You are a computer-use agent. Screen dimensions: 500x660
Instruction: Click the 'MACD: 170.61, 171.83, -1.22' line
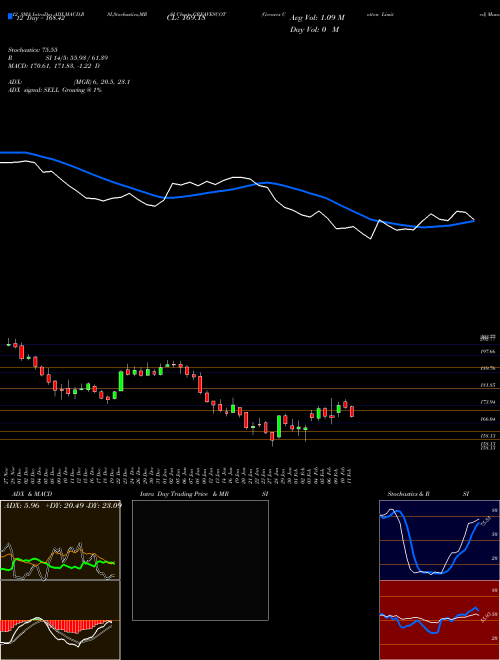[x=54, y=66]
